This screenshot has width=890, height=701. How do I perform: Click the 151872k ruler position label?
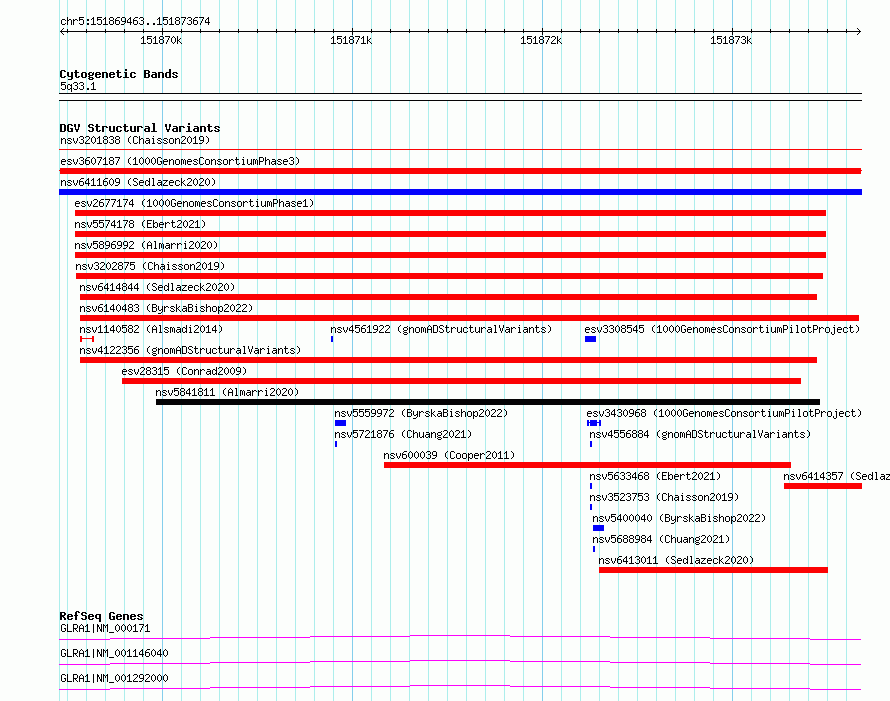(x=541, y=40)
